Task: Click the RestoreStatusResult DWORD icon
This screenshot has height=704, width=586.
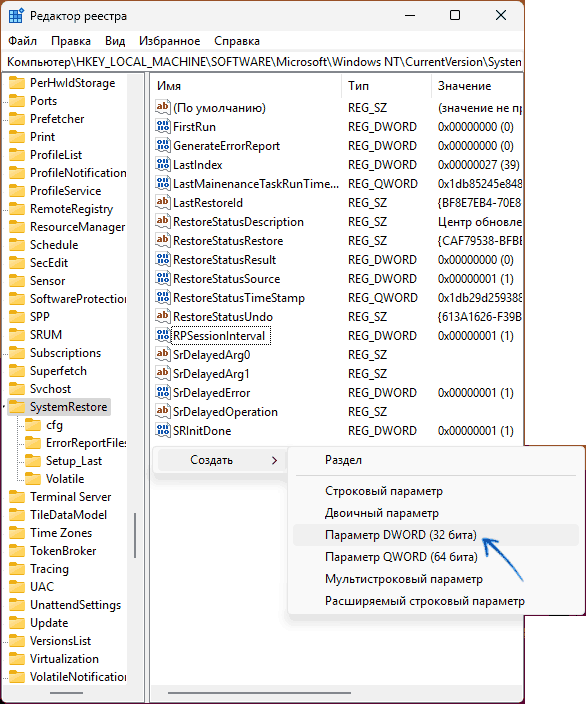Action: pyautogui.click(x=163, y=259)
